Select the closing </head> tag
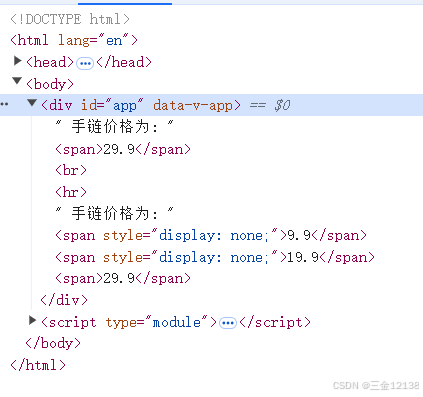 124,62
